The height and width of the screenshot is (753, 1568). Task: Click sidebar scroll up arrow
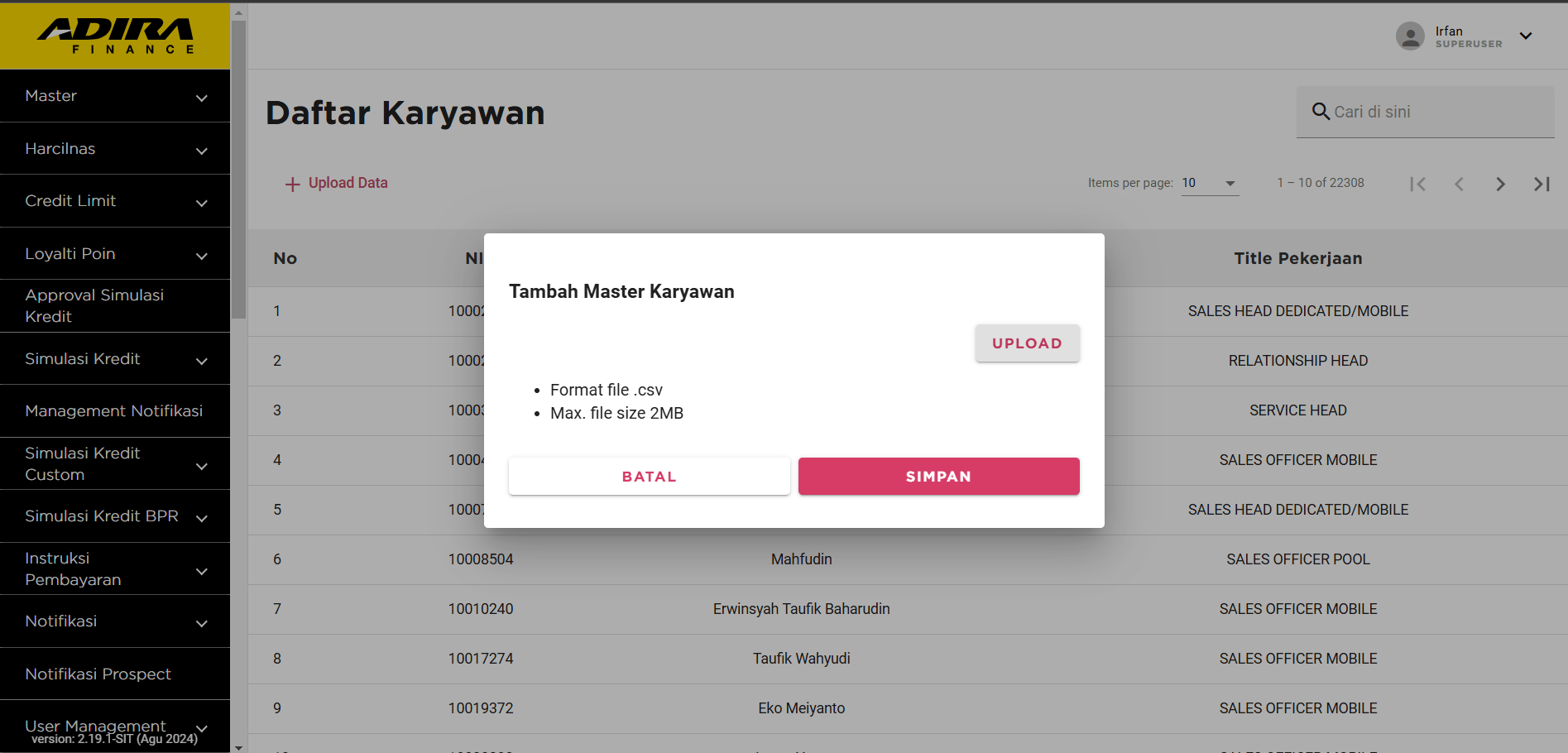click(239, 13)
